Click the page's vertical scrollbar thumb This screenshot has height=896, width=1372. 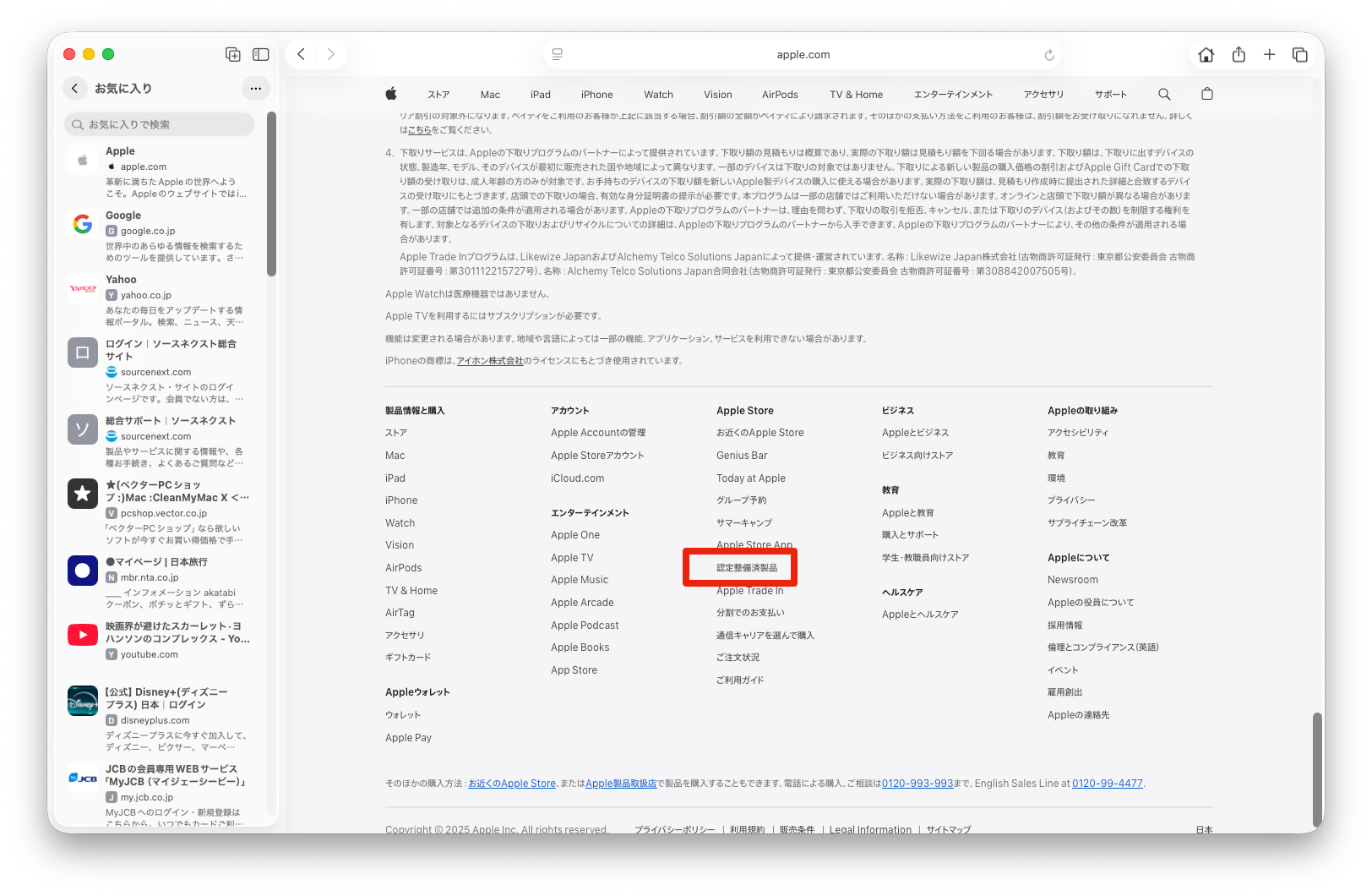click(x=1315, y=769)
